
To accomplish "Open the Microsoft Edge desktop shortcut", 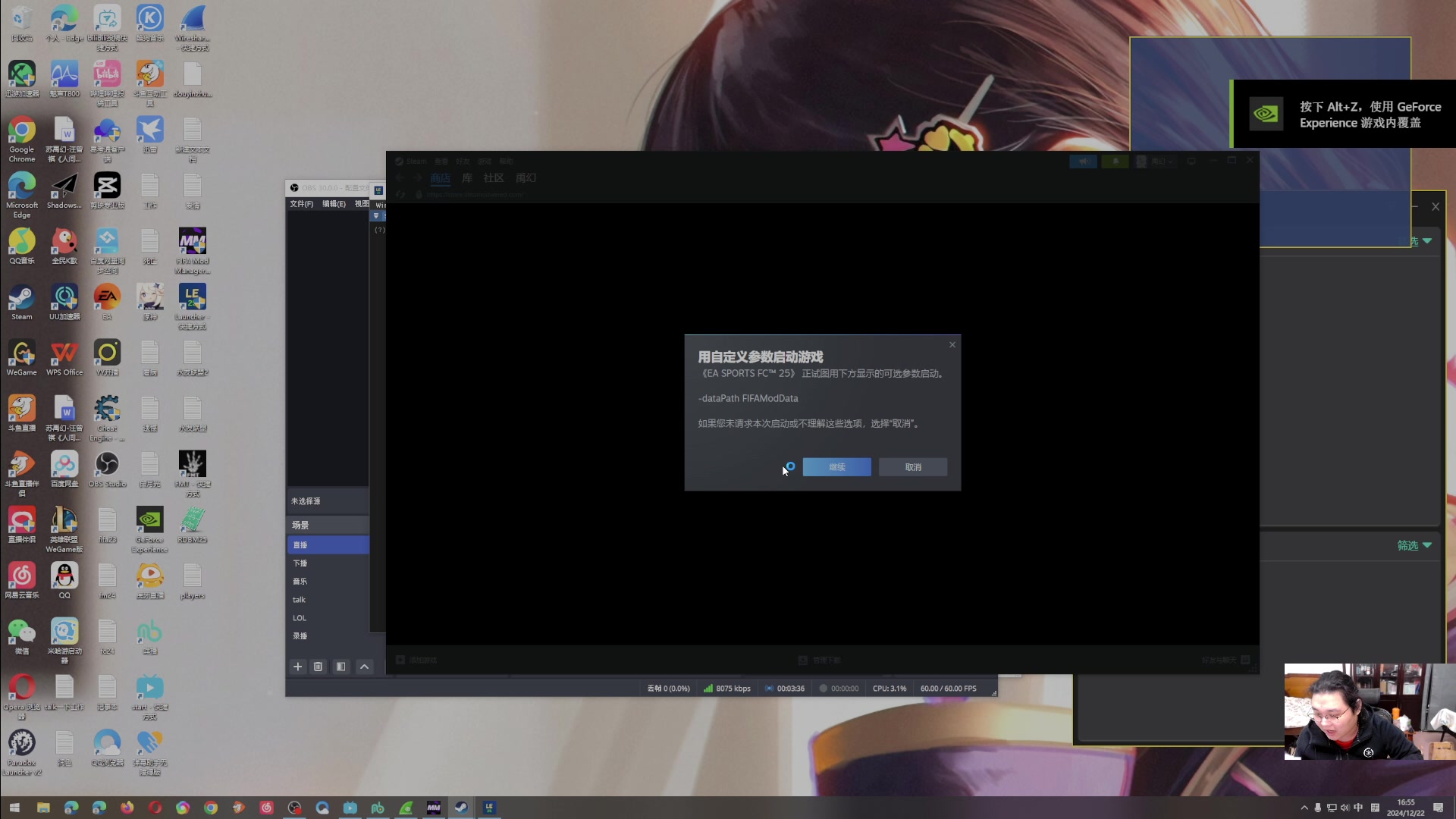I will coord(21,195).
